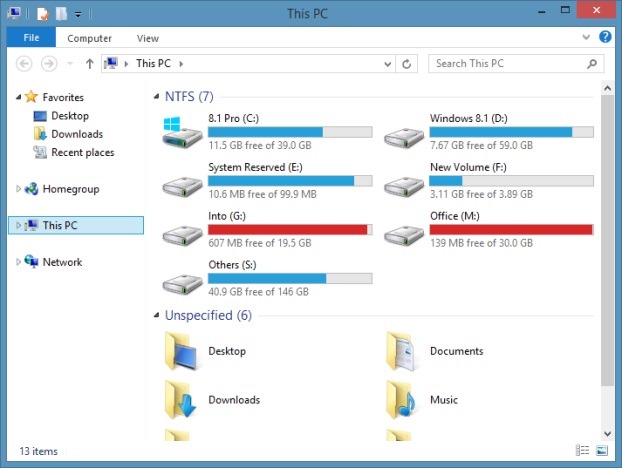Select the Documents folder icon

pos(401,351)
